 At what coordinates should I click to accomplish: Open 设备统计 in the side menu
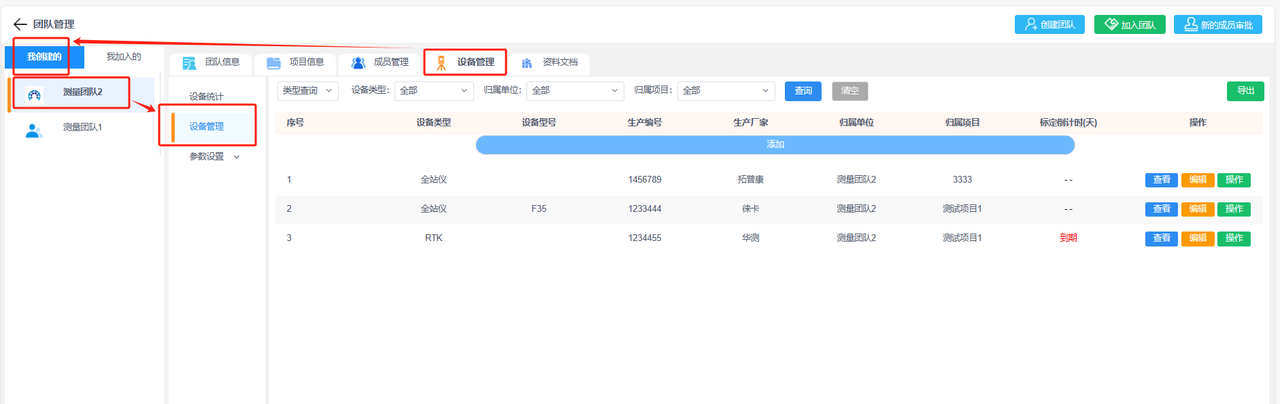[206, 97]
